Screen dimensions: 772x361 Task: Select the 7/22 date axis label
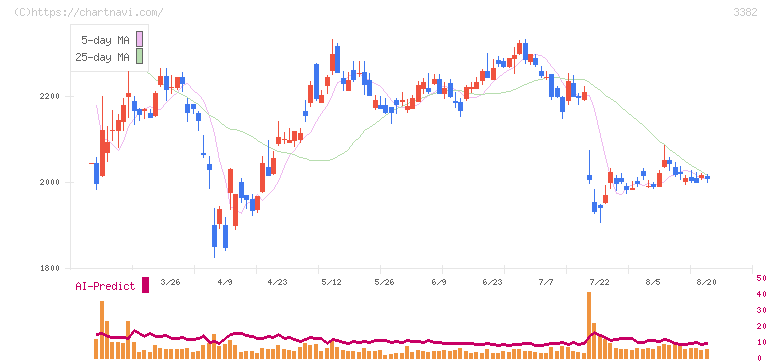coord(599,282)
